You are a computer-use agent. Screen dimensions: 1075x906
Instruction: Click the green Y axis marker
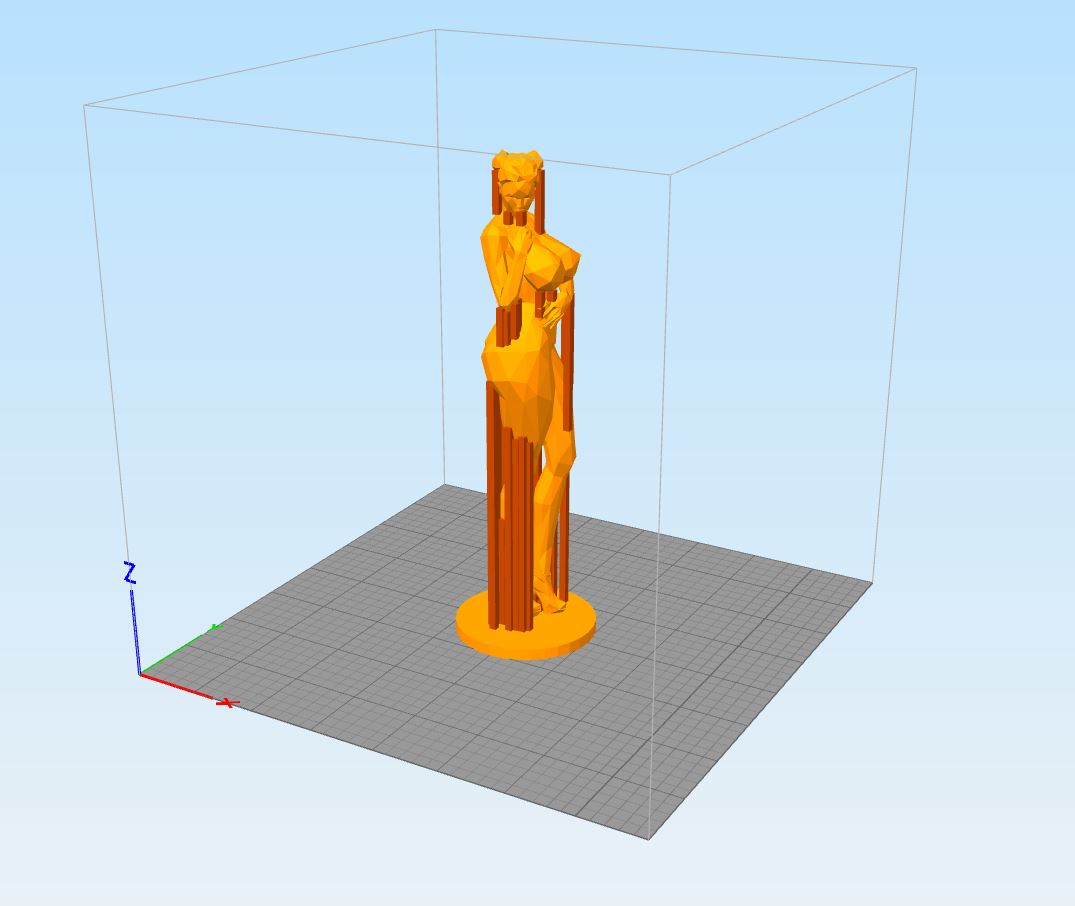tap(216, 627)
